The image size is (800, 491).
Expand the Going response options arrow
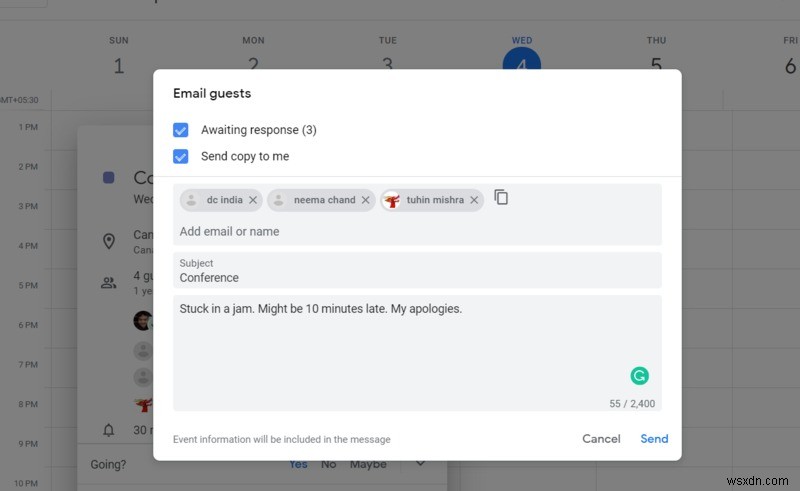pyautogui.click(x=420, y=464)
